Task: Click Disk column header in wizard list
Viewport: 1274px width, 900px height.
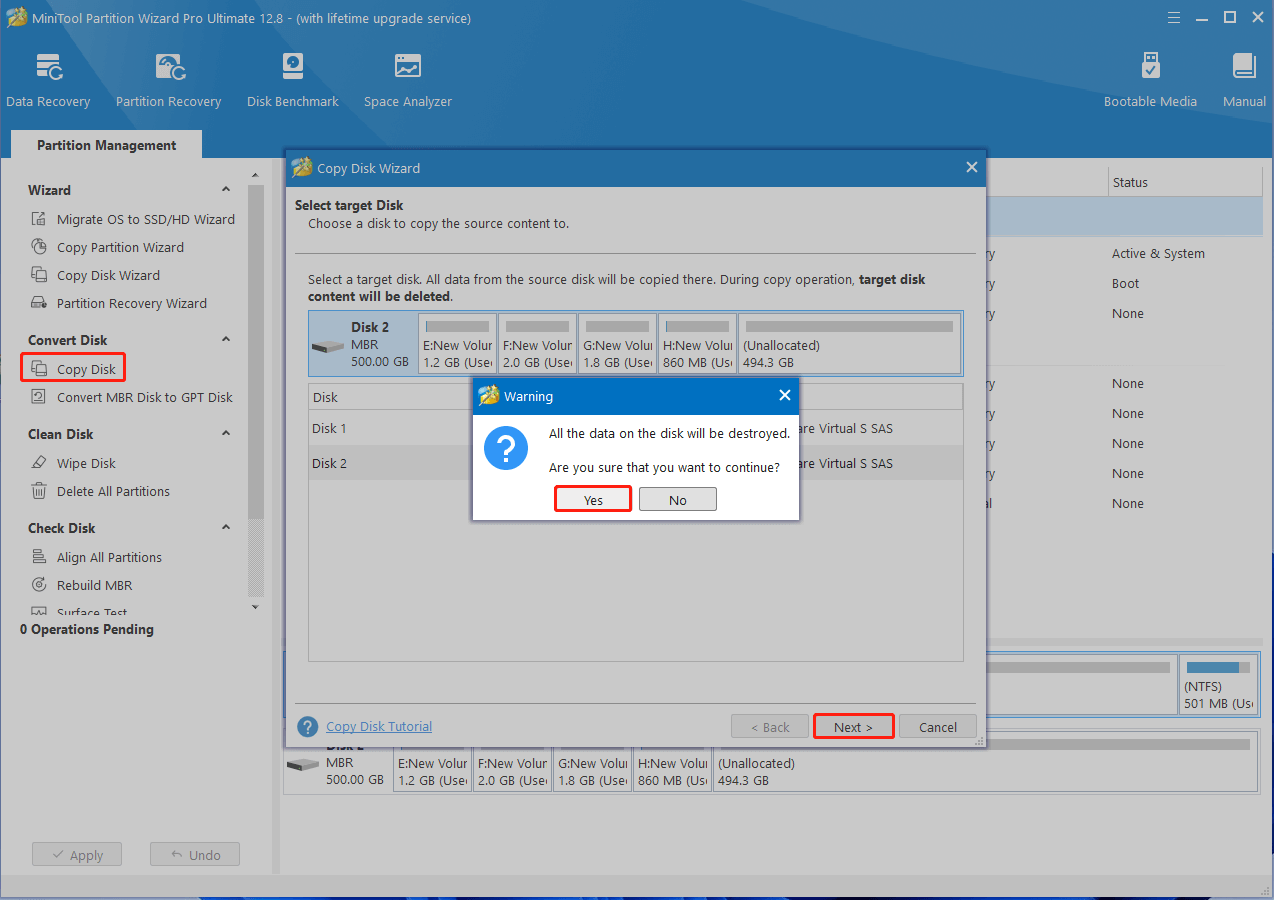Action: 391,397
